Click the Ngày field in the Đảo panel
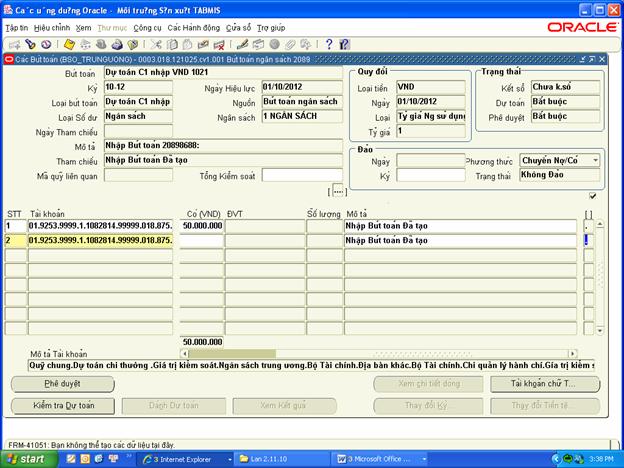Screen dimensions: 624x468 click(x=431, y=161)
